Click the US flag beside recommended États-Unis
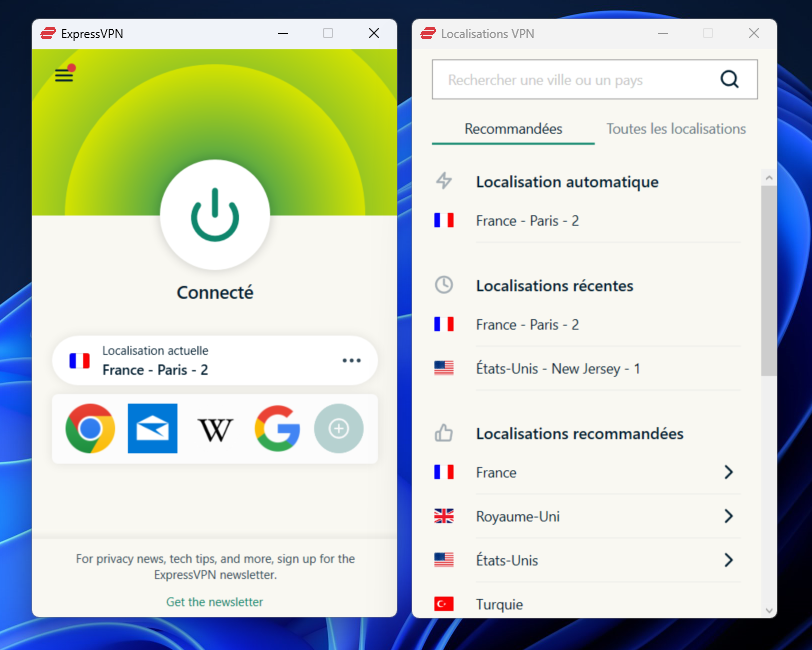The image size is (812, 650). (444, 560)
